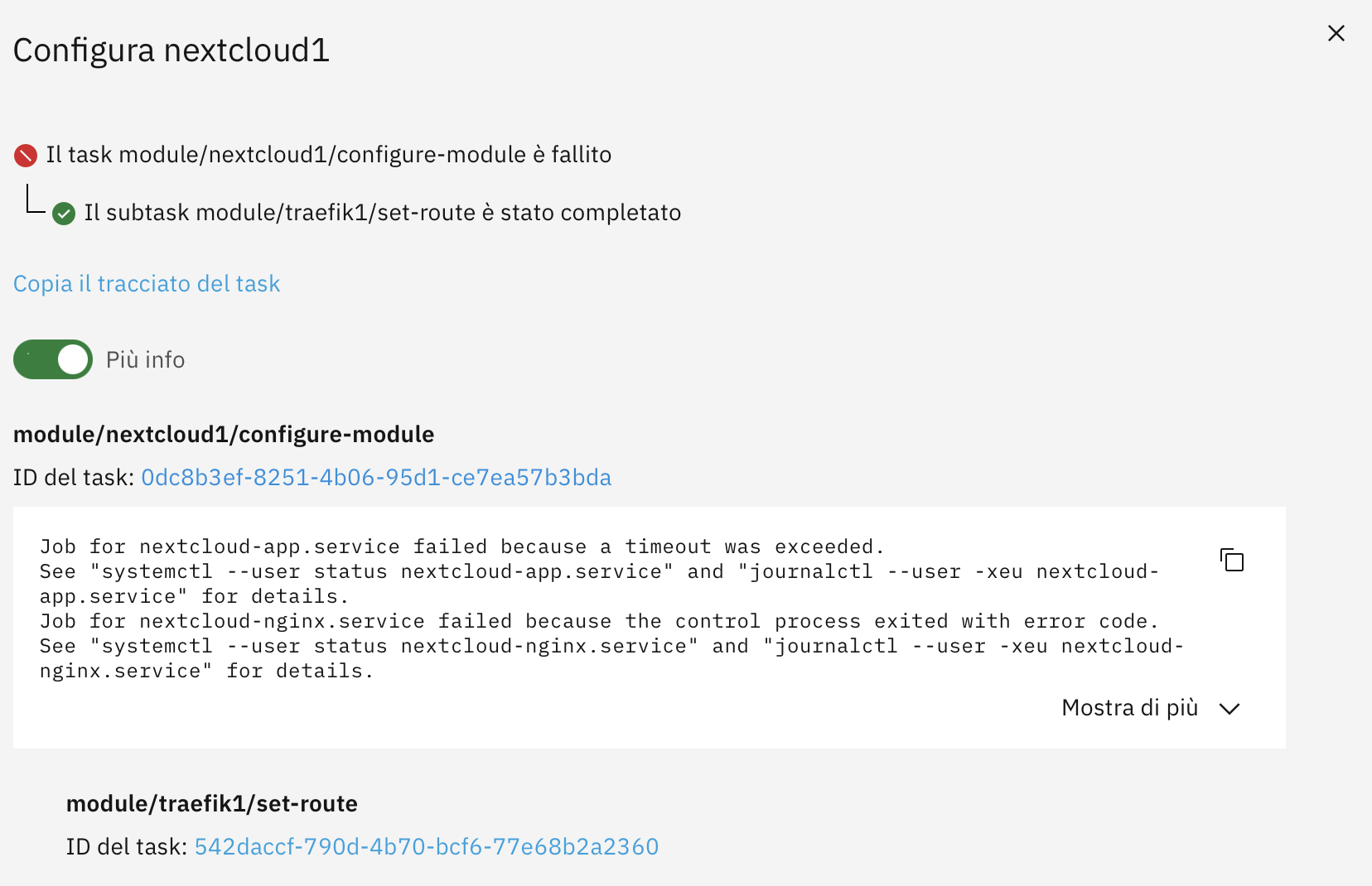Click the Più info label

pyautogui.click(x=146, y=359)
